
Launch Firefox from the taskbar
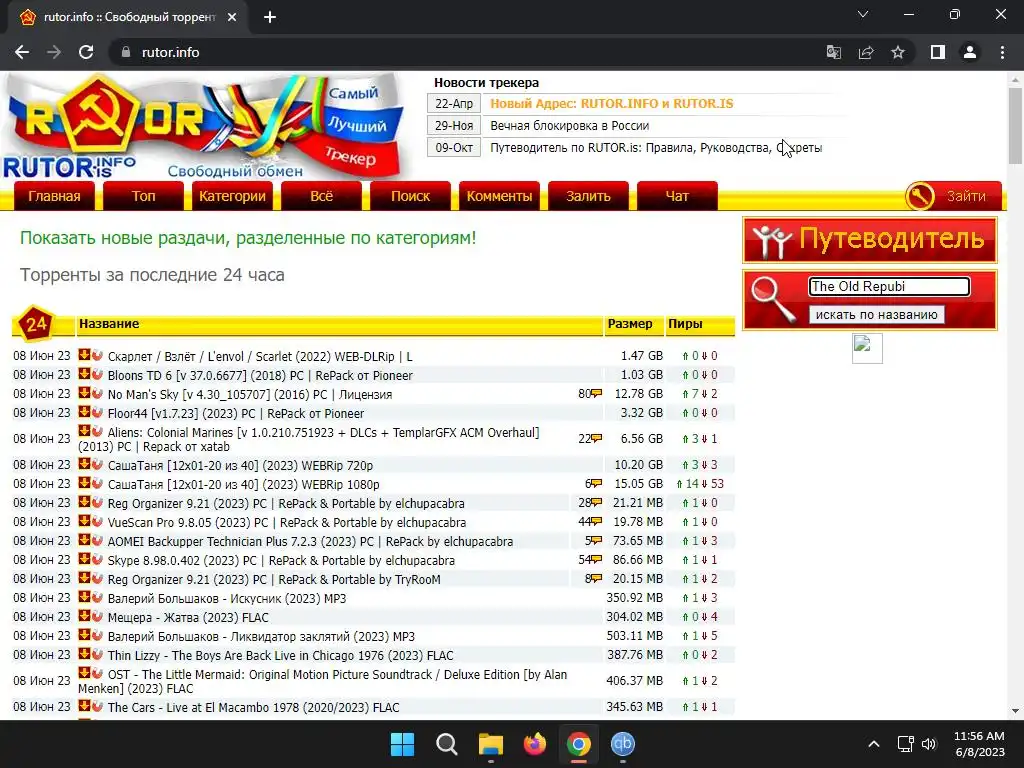[535, 744]
